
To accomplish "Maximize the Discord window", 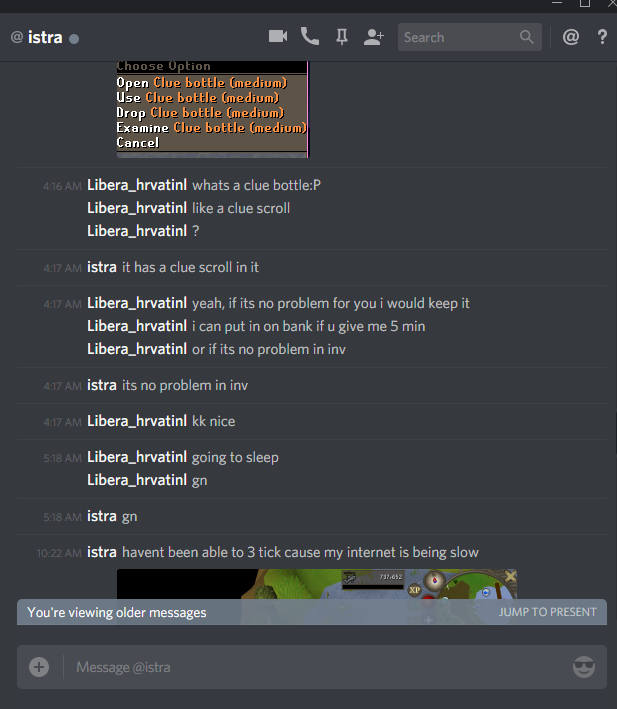I will [585, 4].
